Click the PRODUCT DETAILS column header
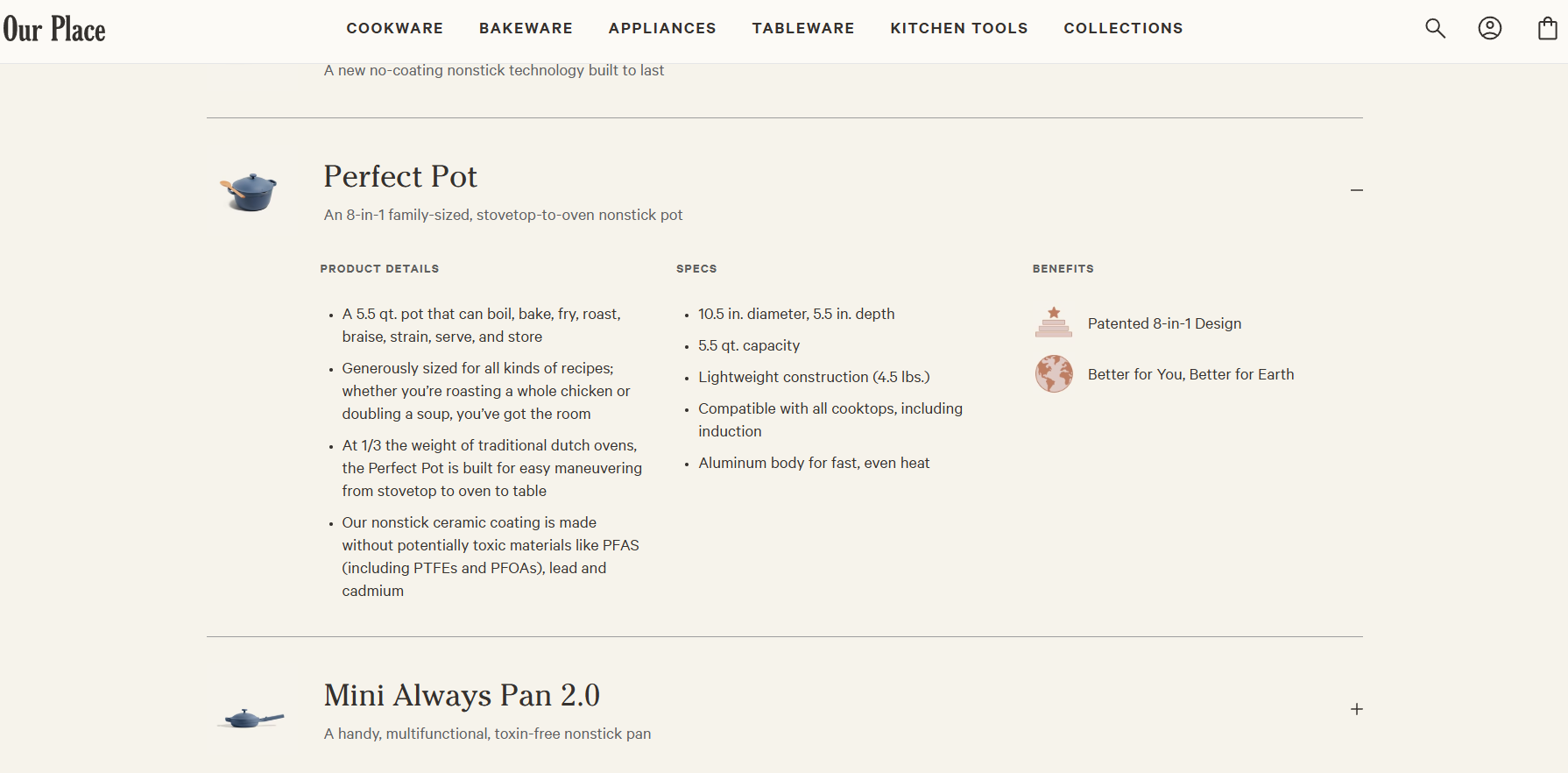Viewport: 1568px width, 773px height. coord(379,269)
